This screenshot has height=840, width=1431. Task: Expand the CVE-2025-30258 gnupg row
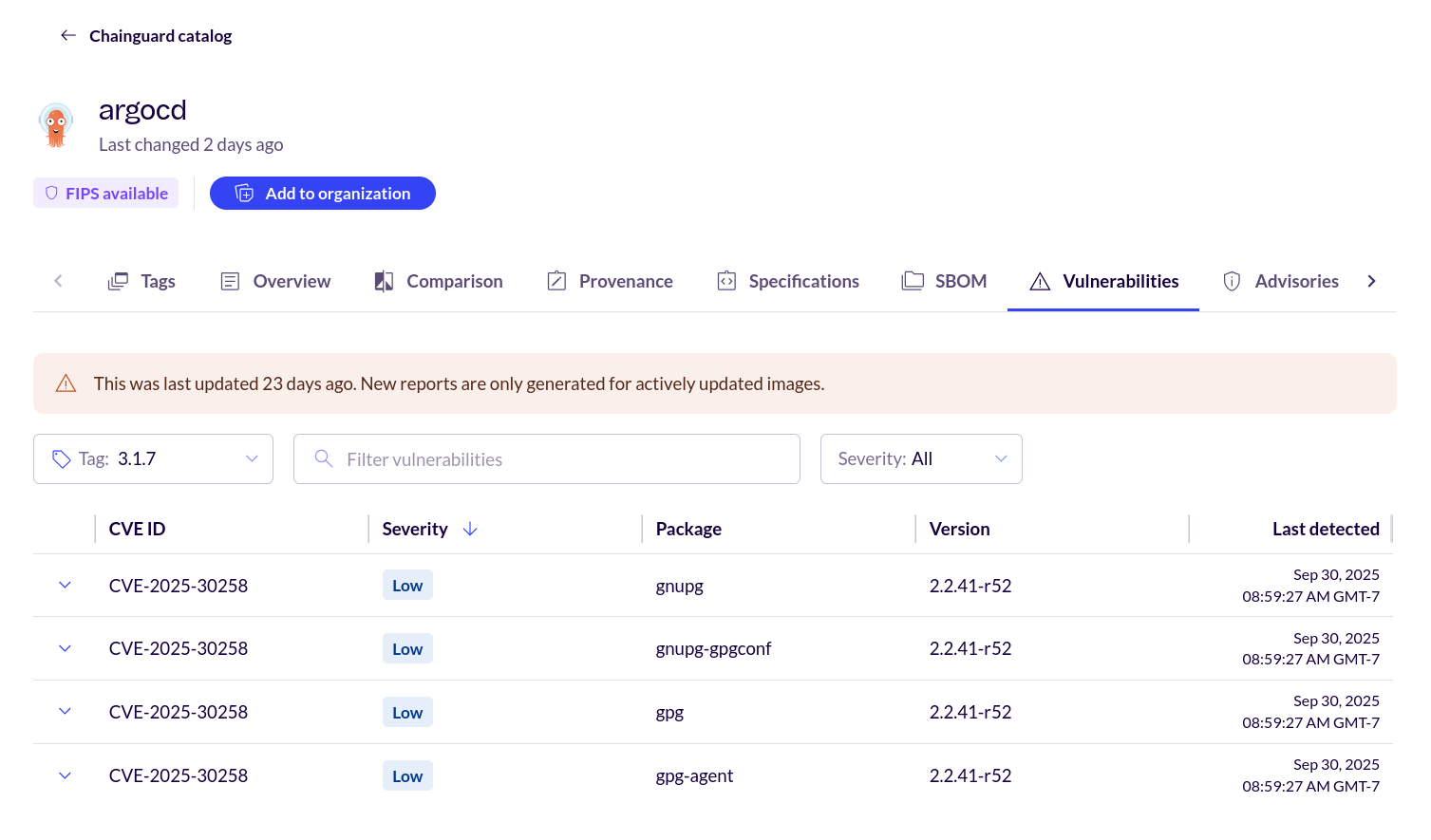click(64, 585)
